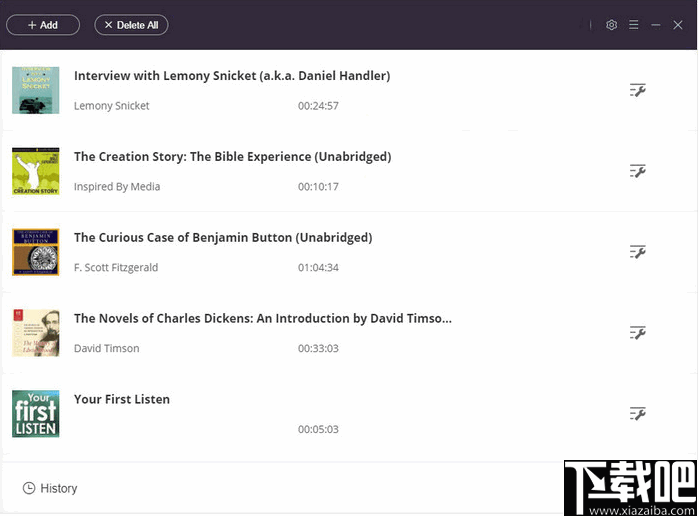Select title "The Novels of Charles Dickens: An Introduction"
The height and width of the screenshot is (516, 699).
(263, 318)
